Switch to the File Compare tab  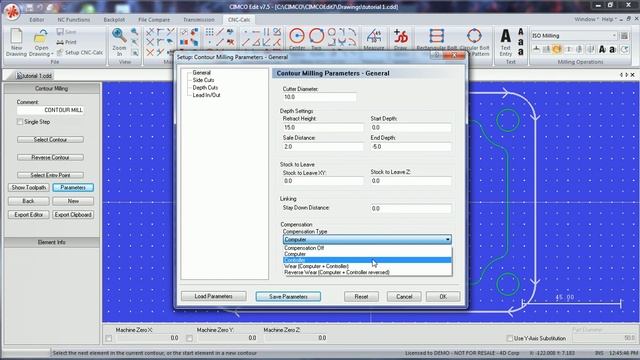pos(154,20)
